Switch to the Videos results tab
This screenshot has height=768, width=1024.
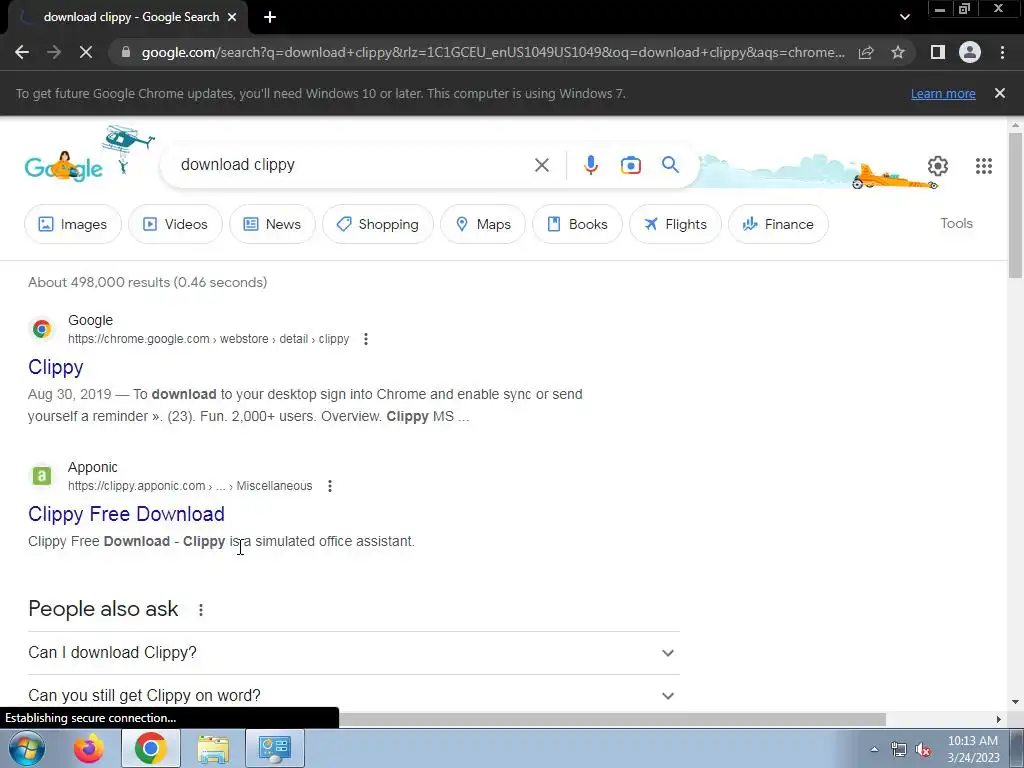(x=175, y=224)
